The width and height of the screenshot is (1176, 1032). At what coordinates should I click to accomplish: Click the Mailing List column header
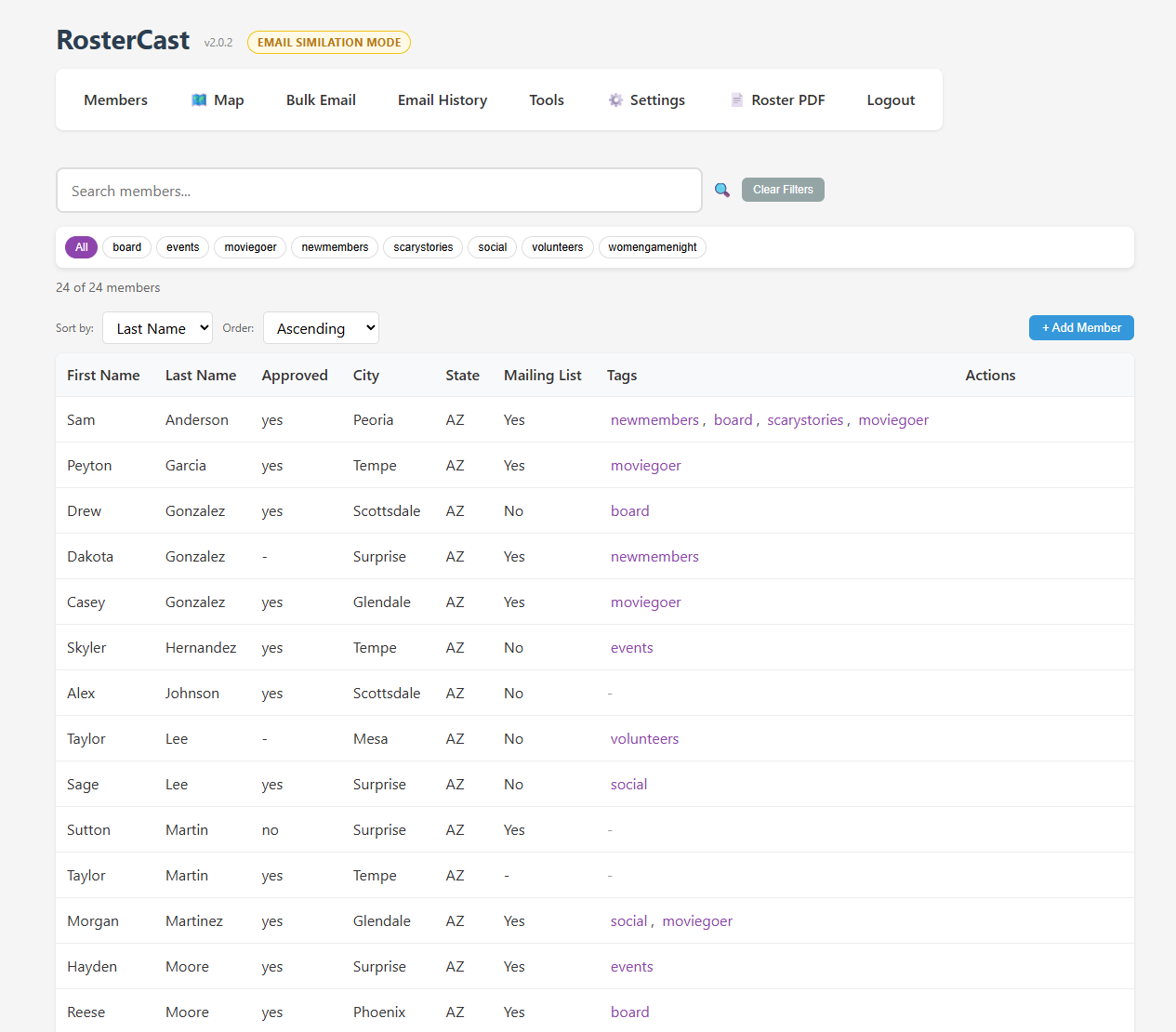[x=543, y=376]
